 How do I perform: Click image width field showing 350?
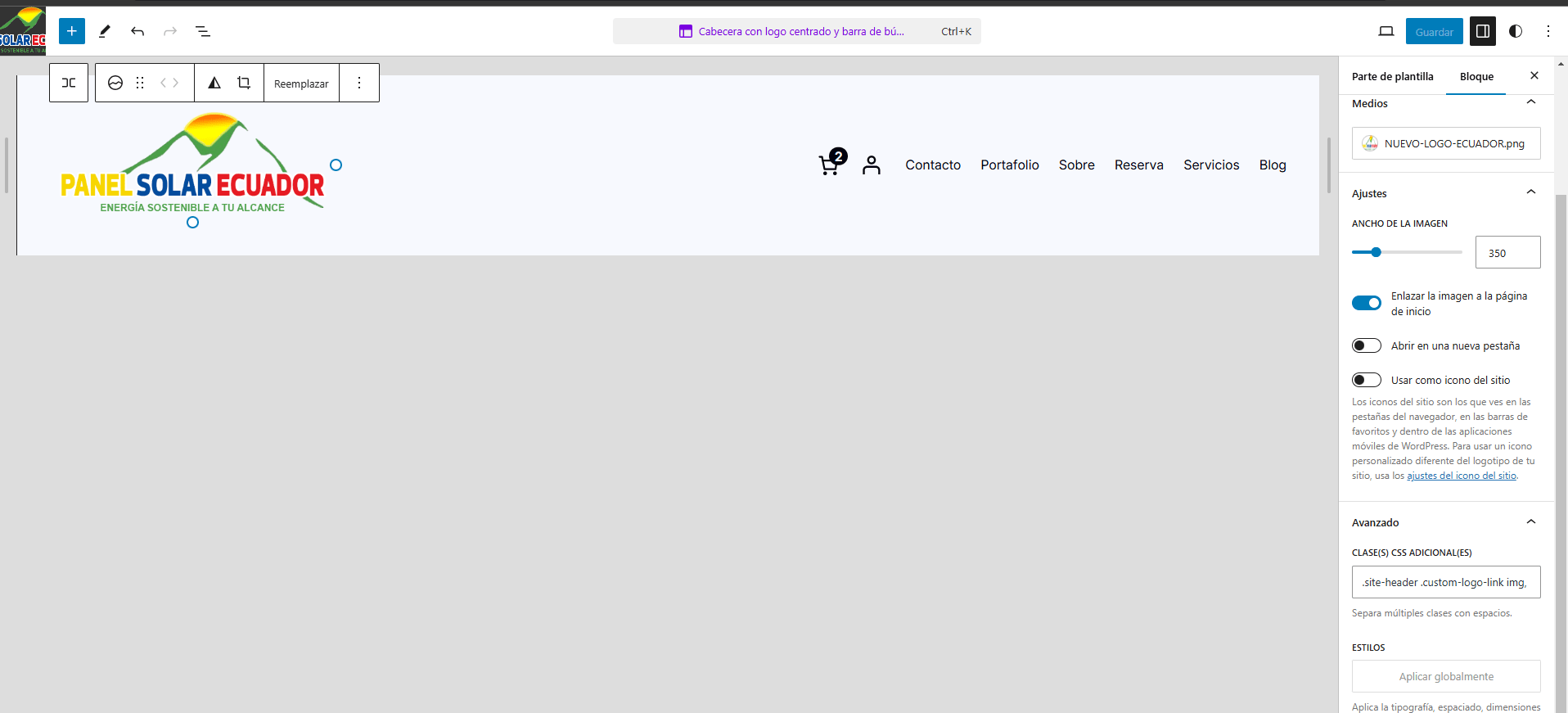tap(1507, 252)
